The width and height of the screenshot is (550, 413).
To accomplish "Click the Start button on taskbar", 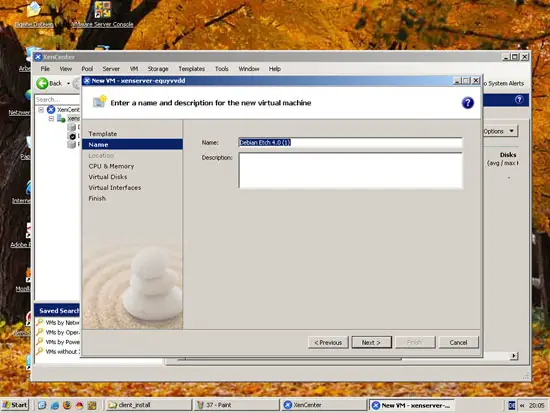I will pos(15,405).
